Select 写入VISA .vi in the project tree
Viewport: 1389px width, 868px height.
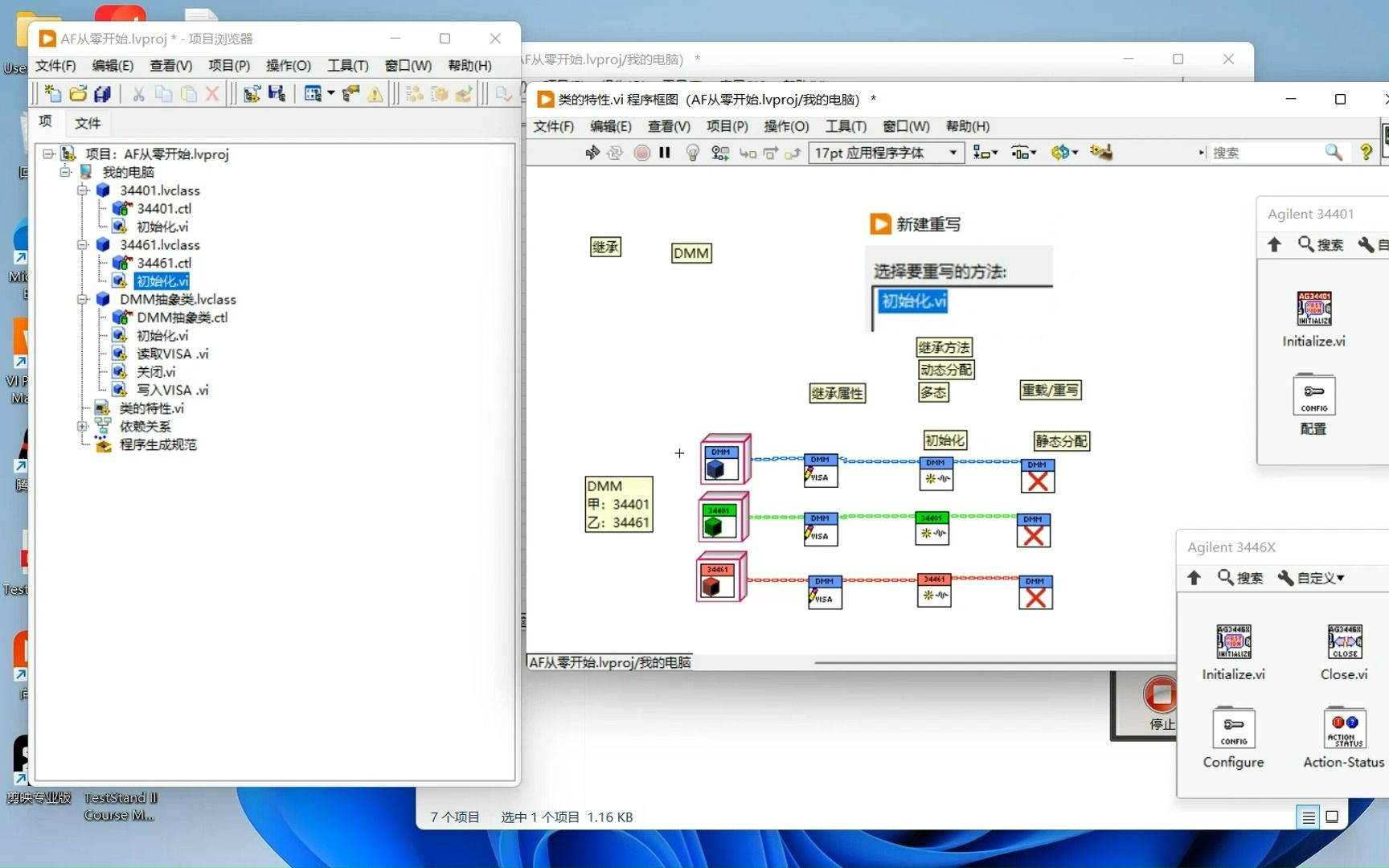coord(172,390)
